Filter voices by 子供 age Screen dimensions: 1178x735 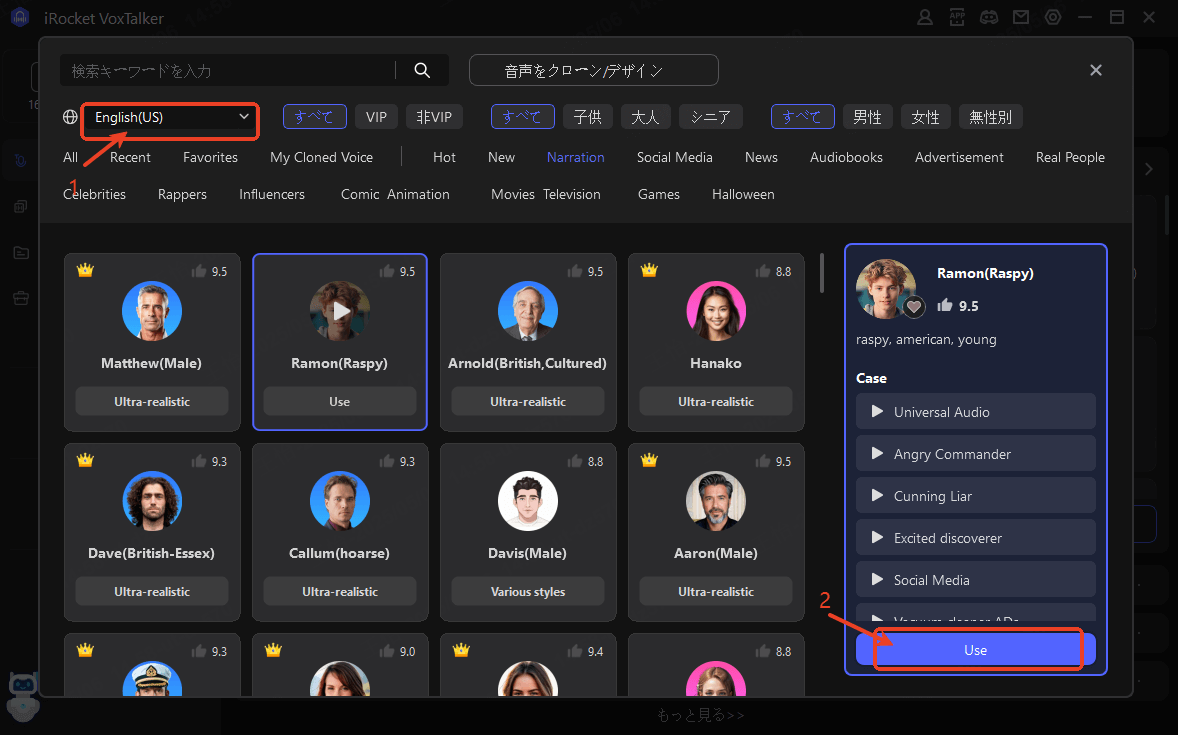pyautogui.click(x=587, y=116)
